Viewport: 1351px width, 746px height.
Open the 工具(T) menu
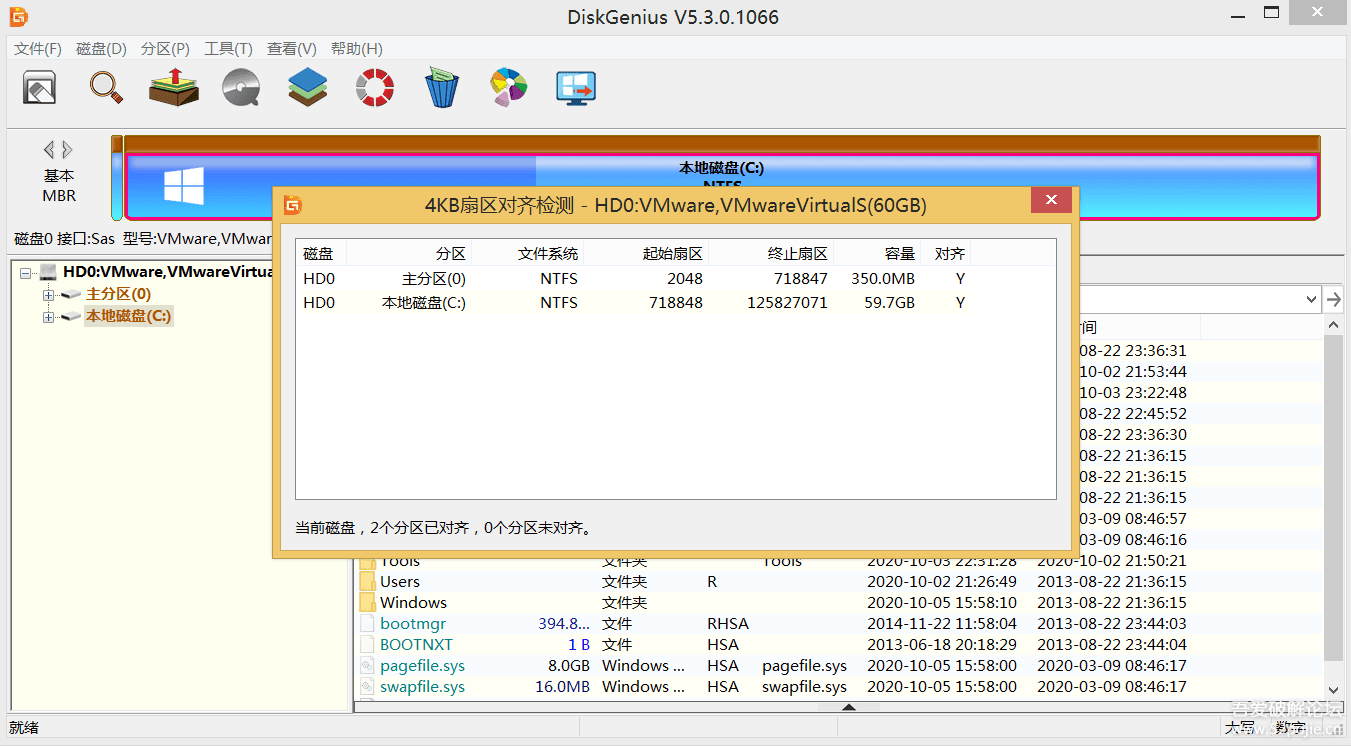228,48
